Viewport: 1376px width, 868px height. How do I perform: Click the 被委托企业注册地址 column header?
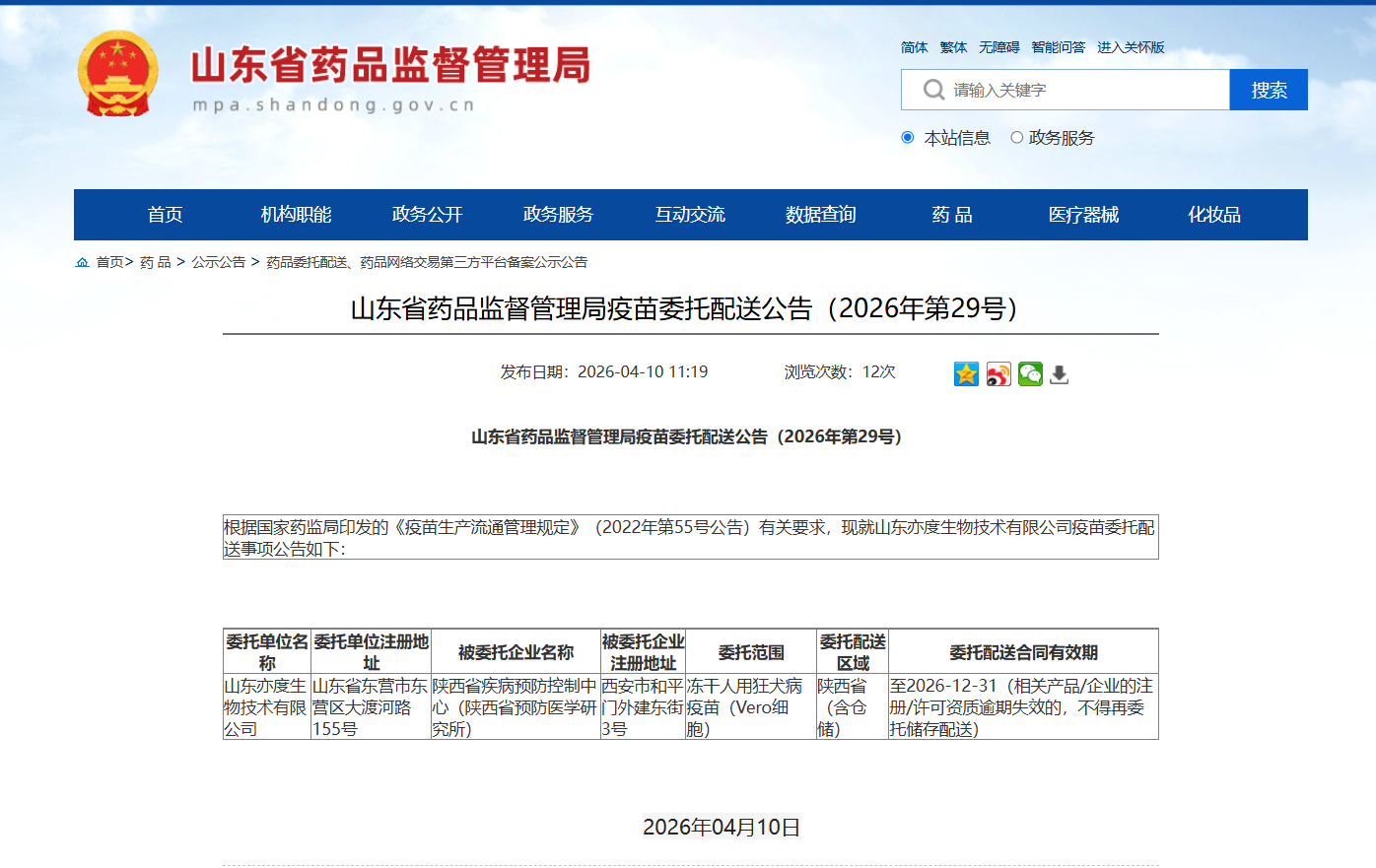click(643, 652)
